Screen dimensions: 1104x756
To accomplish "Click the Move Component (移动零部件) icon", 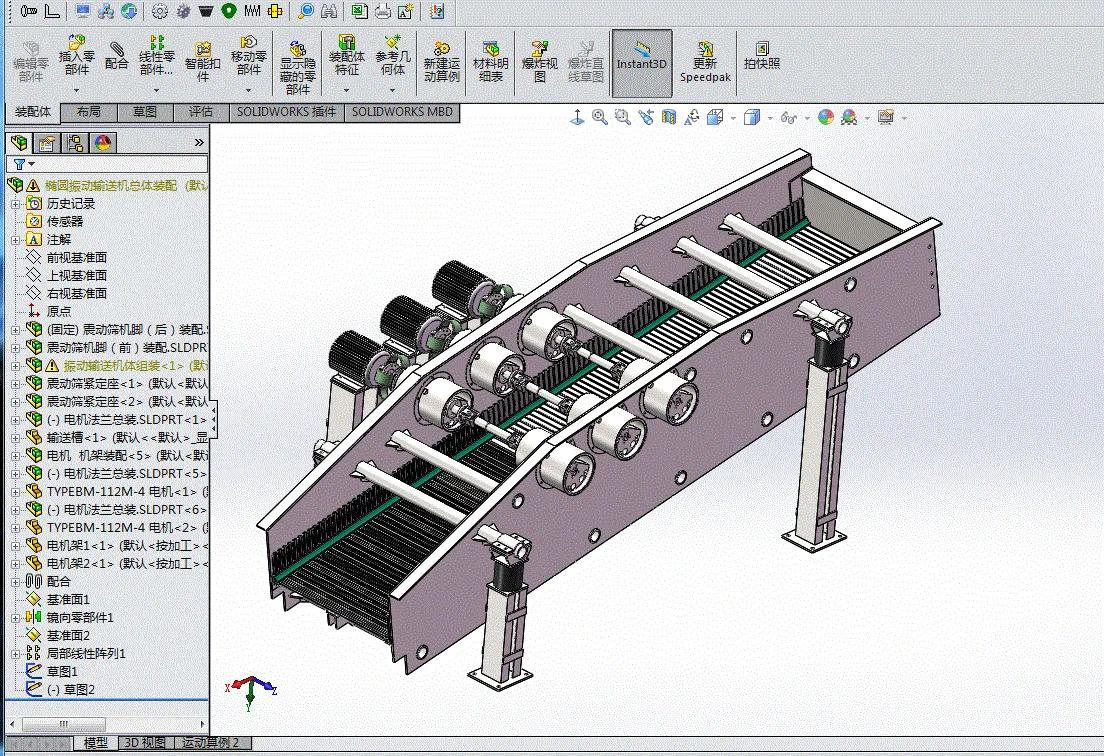I will click(249, 42).
